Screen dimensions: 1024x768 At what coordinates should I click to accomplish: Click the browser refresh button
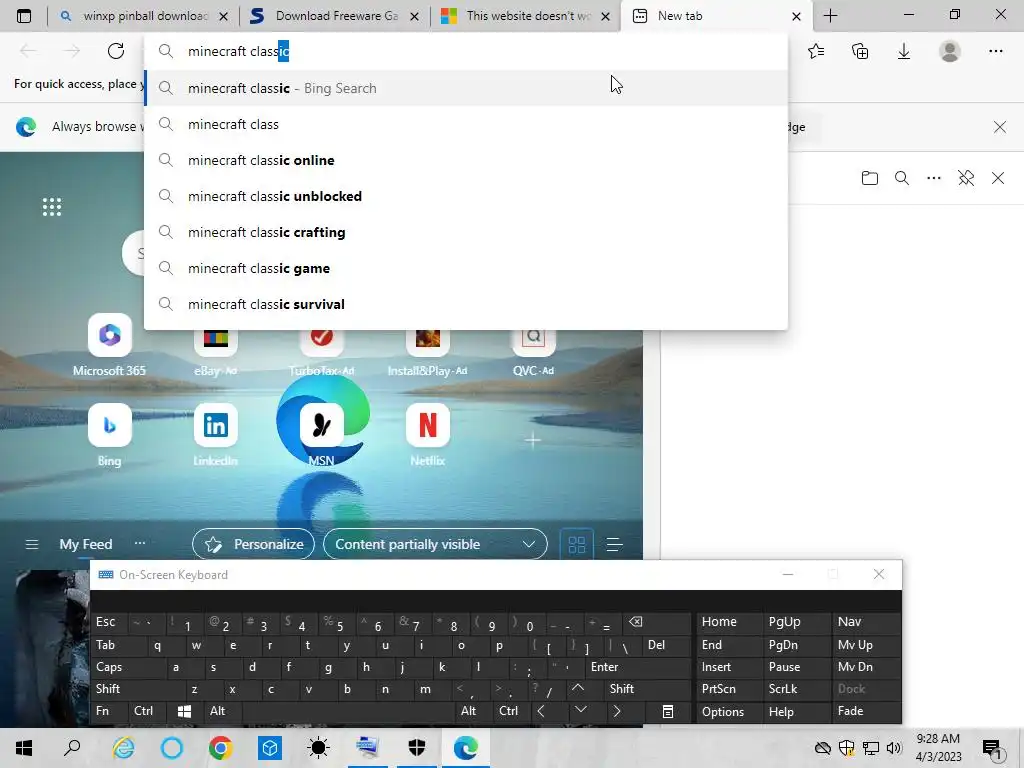tap(116, 51)
